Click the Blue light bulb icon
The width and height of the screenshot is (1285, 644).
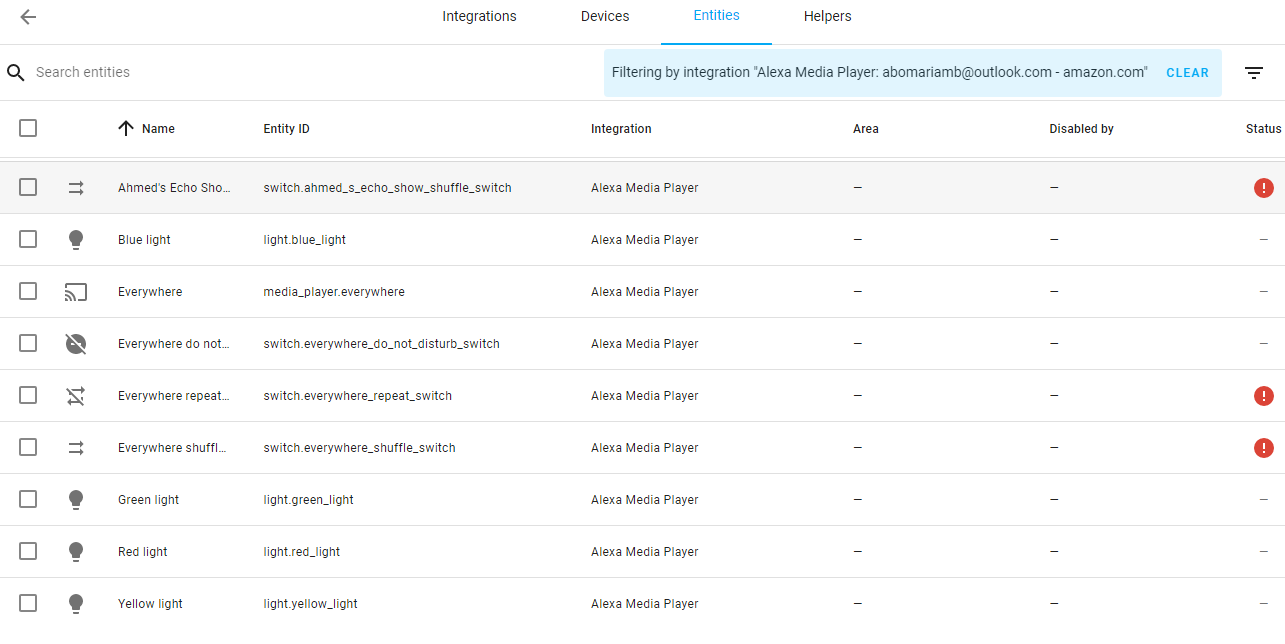76,240
